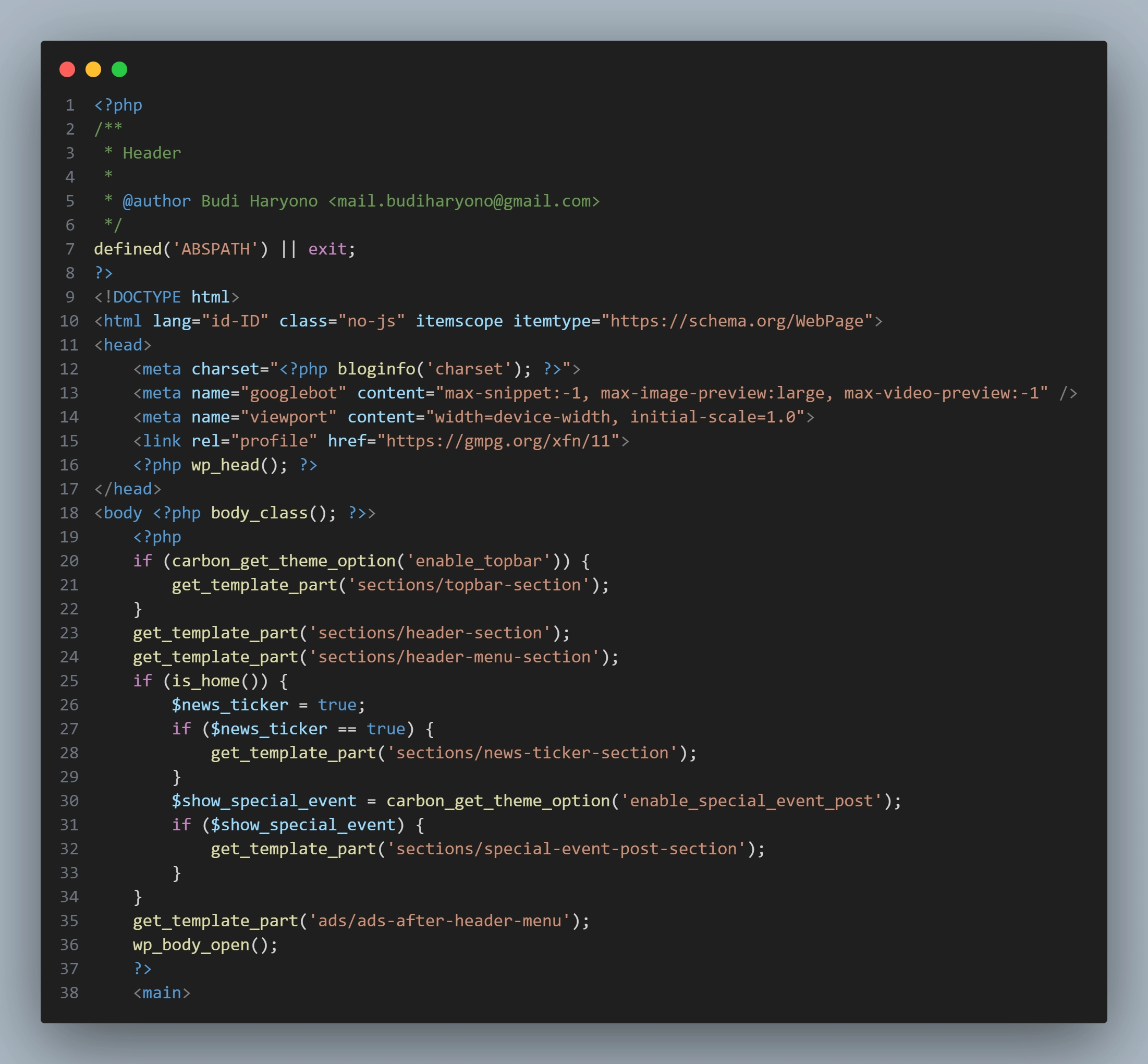The height and width of the screenshot is (1064, 1148).
Task: Click the exit keyword on line 7
Action: click(327, 249)
